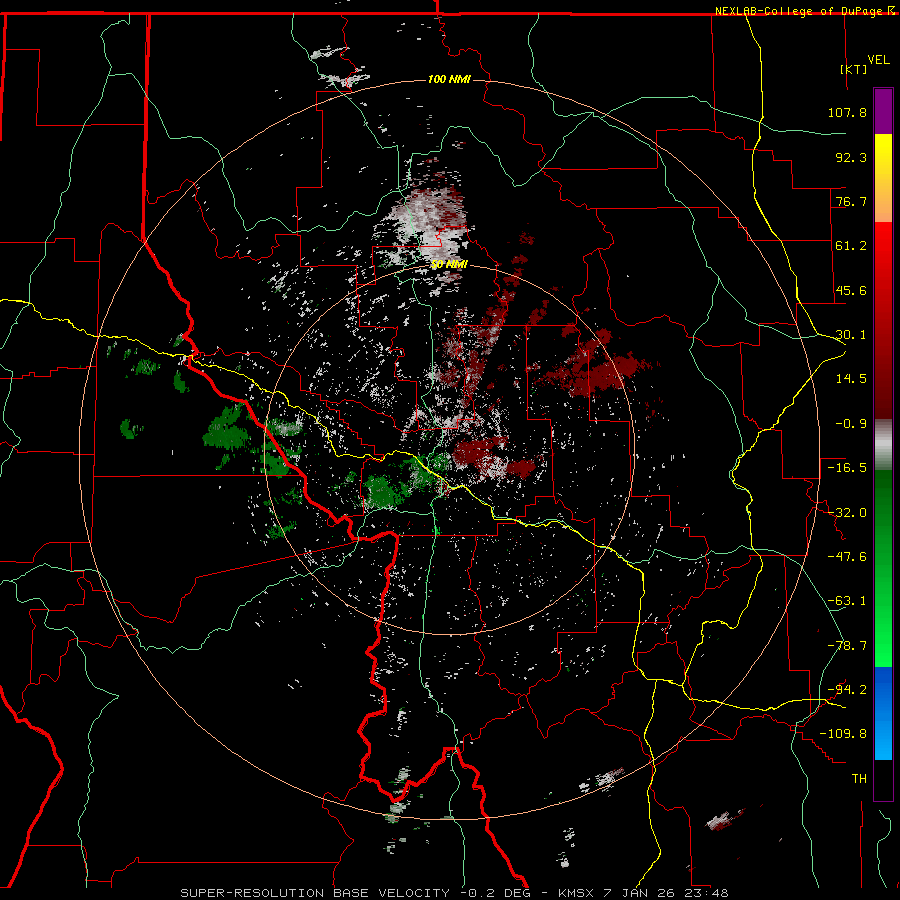
Task: Click the VEL legend heading
Action: 878,59
